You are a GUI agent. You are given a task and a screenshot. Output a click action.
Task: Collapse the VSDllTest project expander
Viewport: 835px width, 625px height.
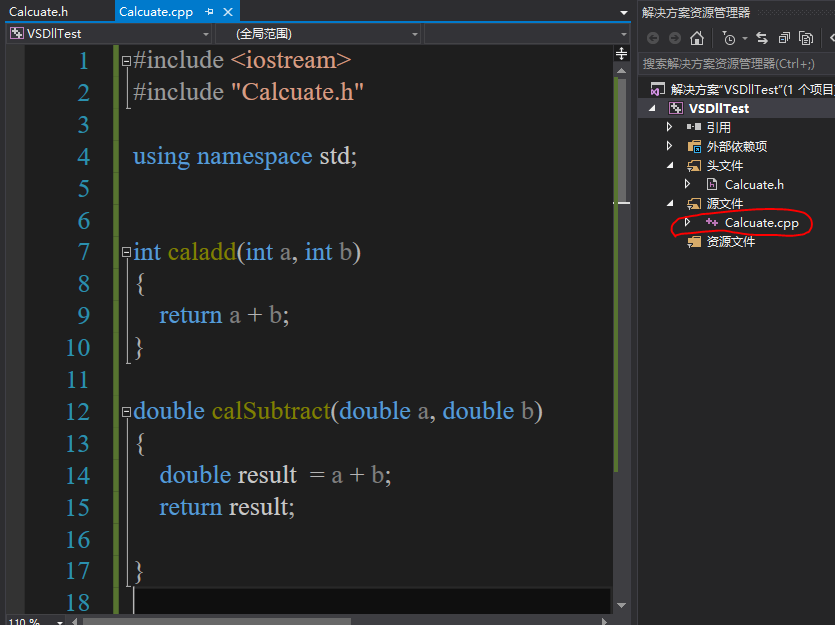(x=652, y=109)
